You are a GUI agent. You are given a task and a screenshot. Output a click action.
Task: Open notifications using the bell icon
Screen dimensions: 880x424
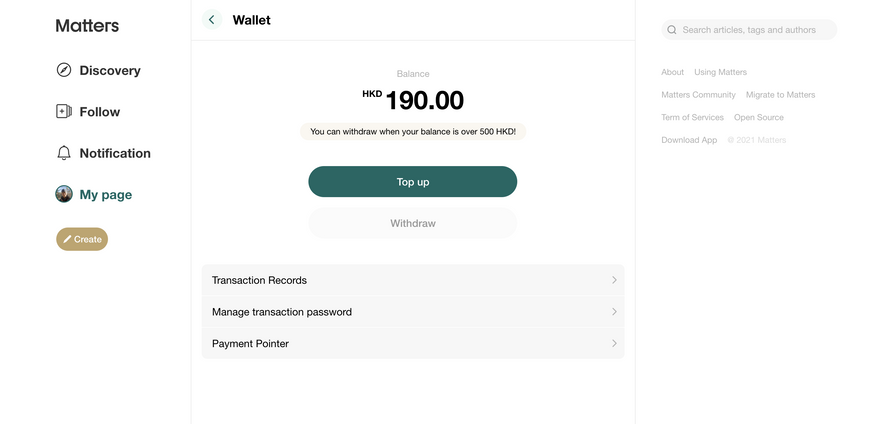click(64, 153)
